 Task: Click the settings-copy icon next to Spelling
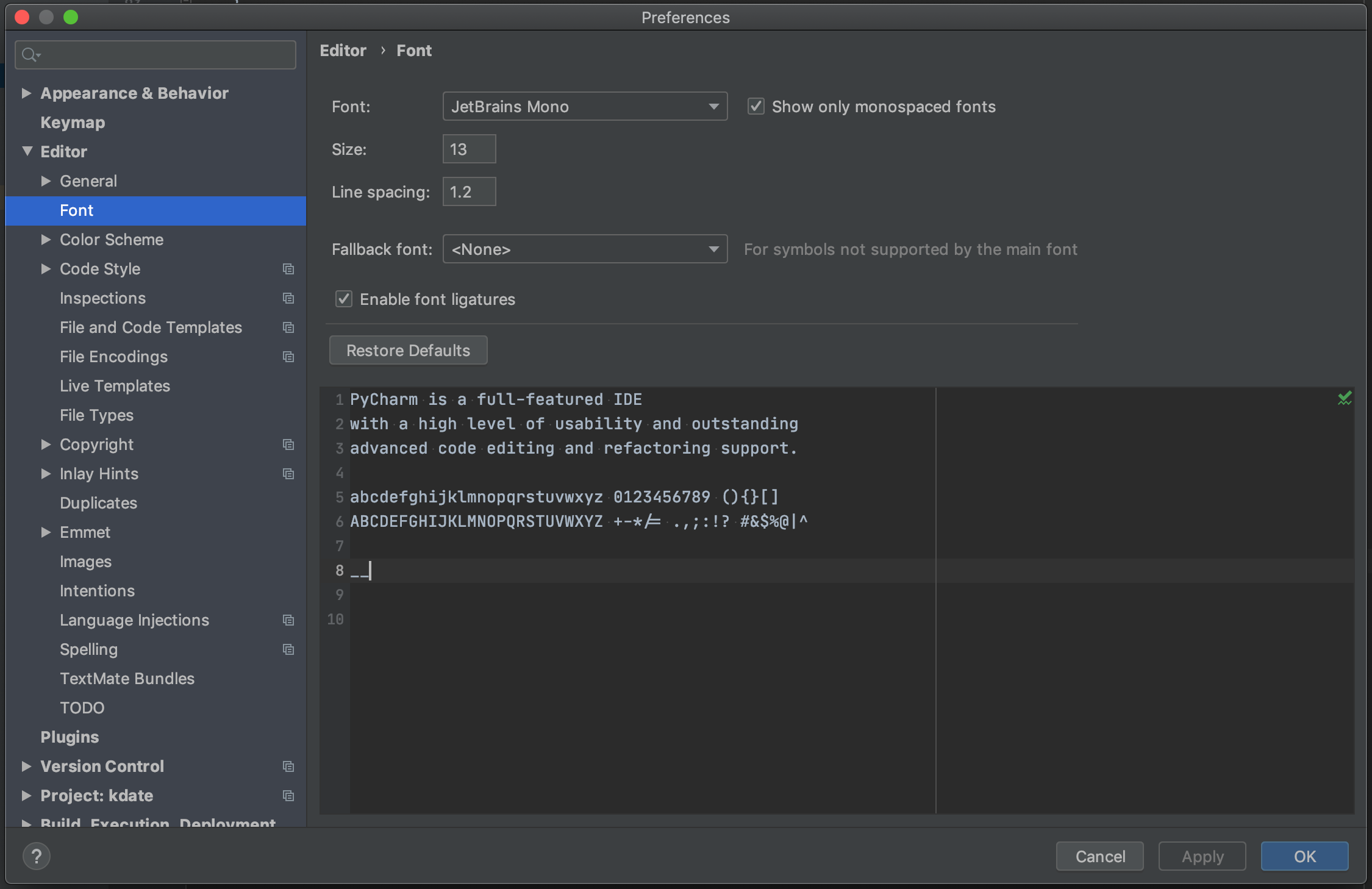[288, 649]
